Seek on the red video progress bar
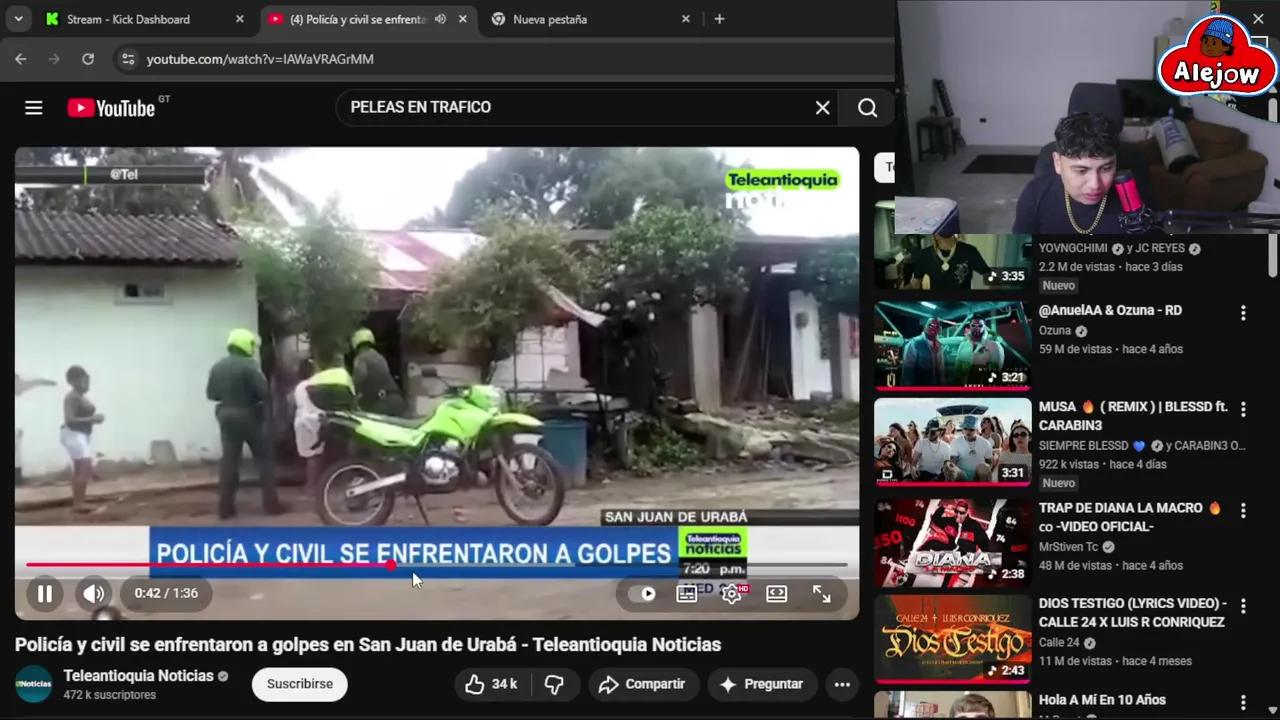This screenshot has height=720, width=1280. pos(436,565)
